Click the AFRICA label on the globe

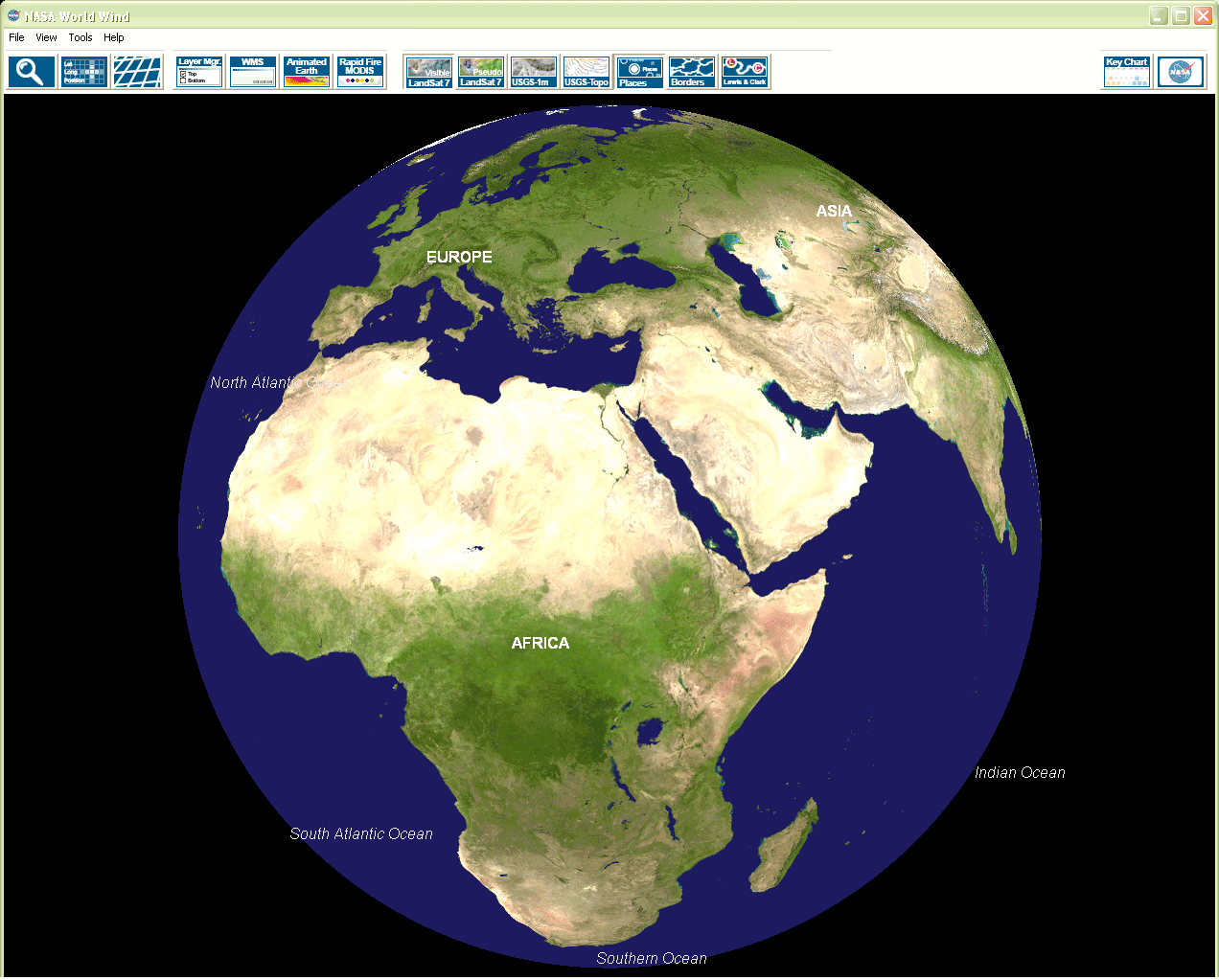[x=540, y=644]
